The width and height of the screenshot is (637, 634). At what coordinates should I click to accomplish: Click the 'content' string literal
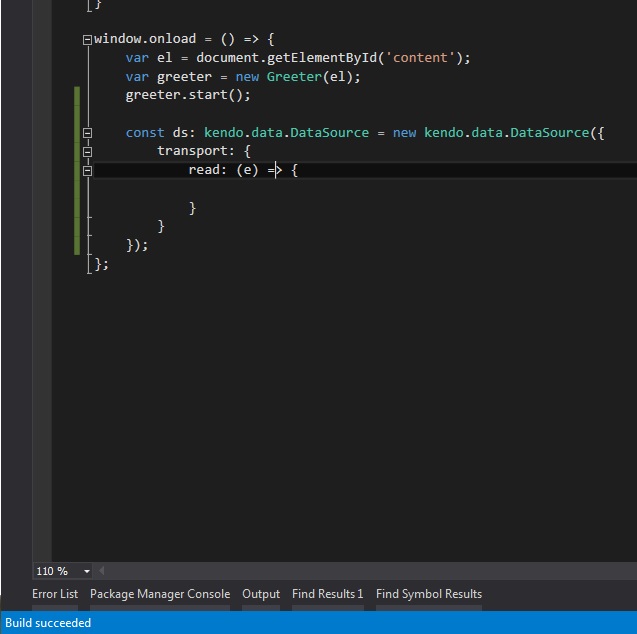[x=420, y=58]
